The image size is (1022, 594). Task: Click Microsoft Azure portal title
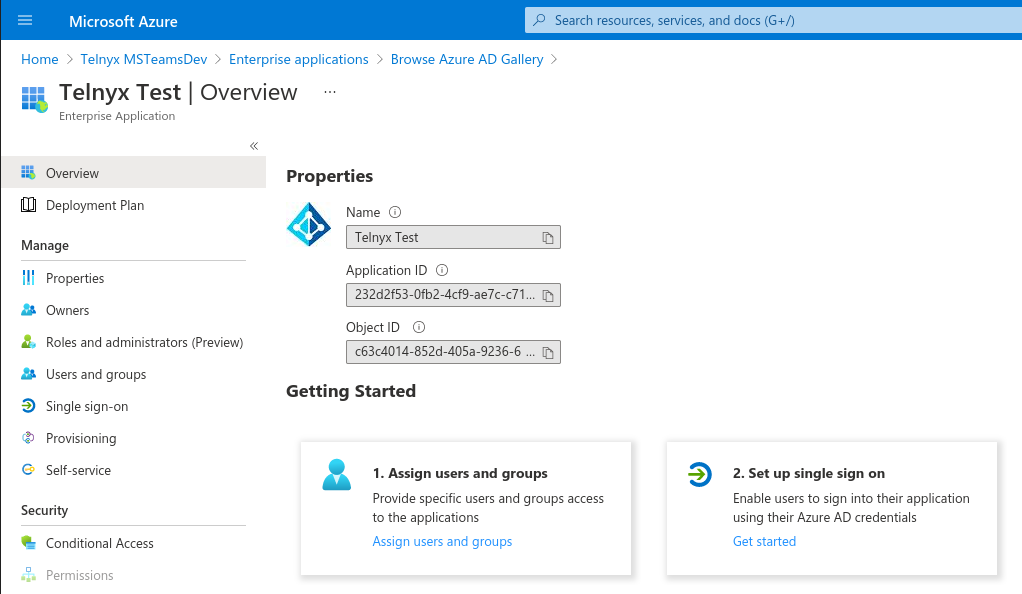pos(123,22)
